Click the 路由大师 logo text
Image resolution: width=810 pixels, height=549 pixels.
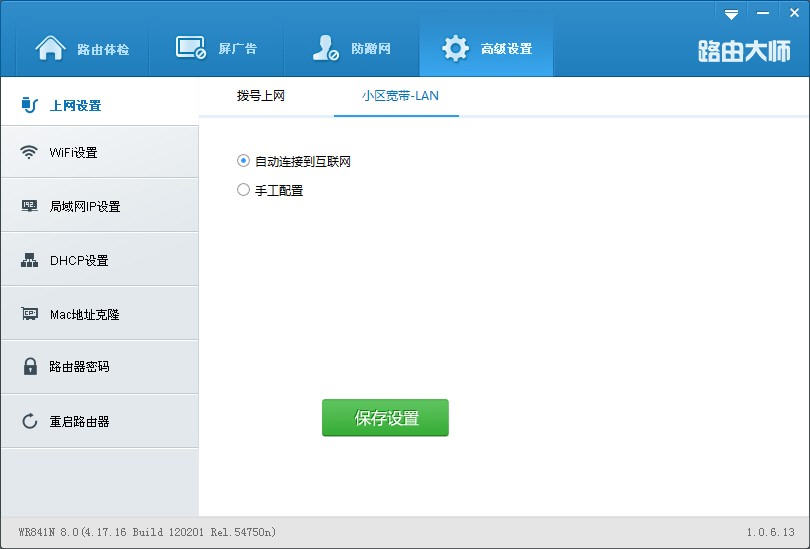744,51
